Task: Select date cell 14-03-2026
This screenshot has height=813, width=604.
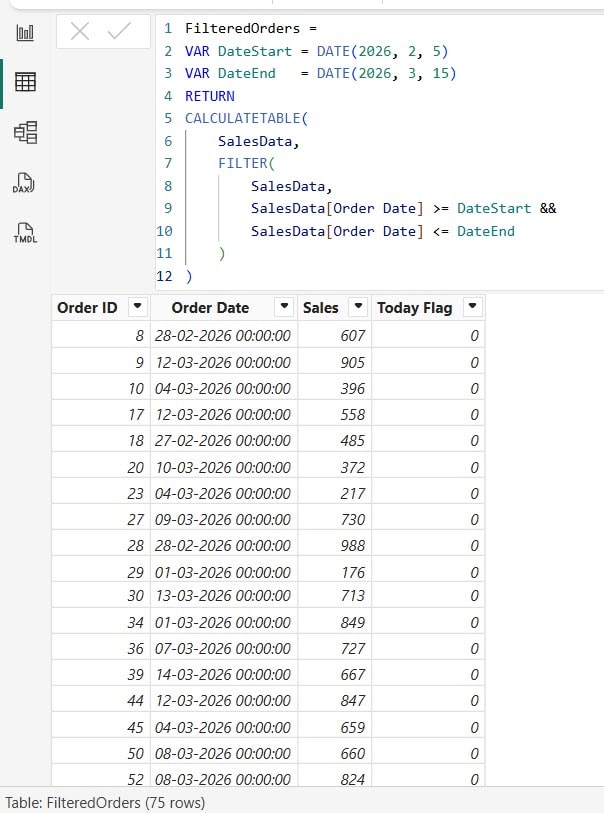Action: click(224, 674)
